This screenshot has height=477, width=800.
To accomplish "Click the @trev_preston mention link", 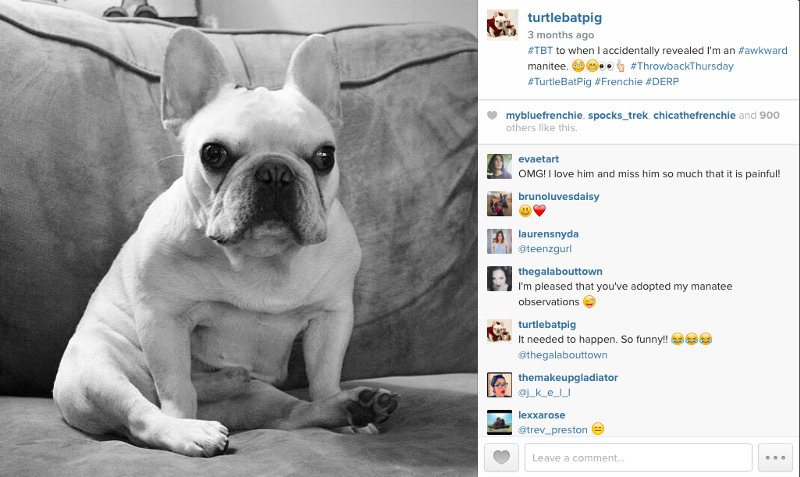I will point(553,430).
